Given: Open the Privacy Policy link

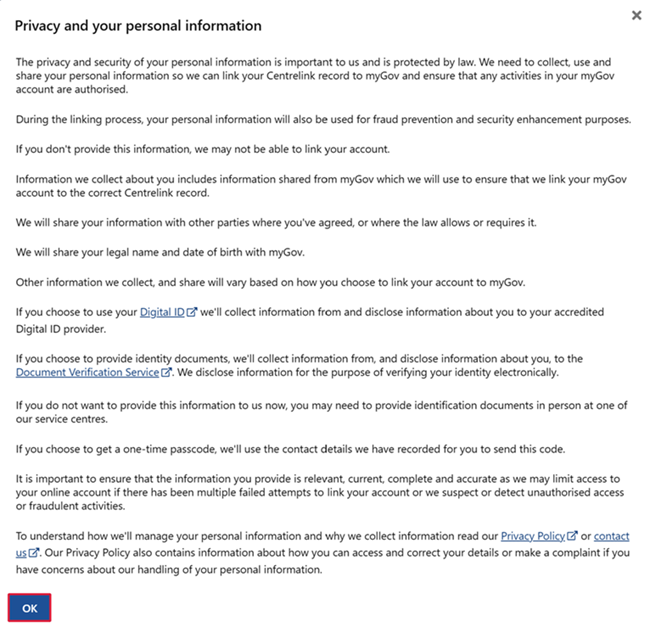Looking at the screenshot, I should tap(533, 536).
